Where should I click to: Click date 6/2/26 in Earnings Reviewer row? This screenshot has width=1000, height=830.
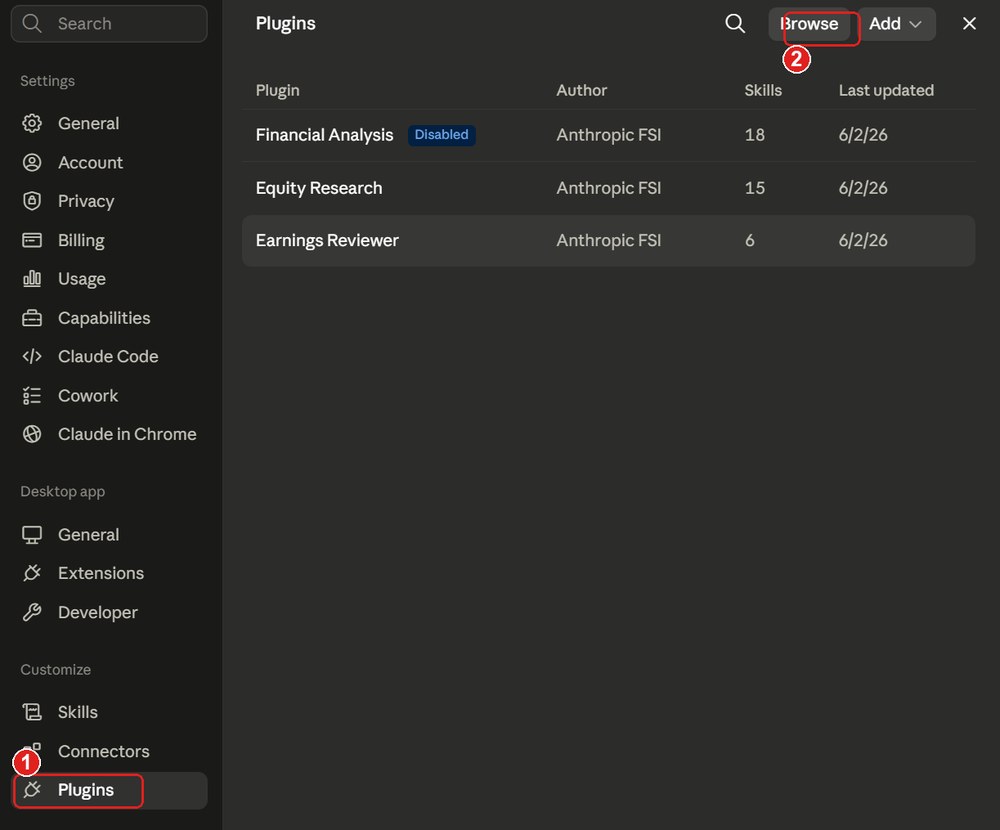click(863, 241)
